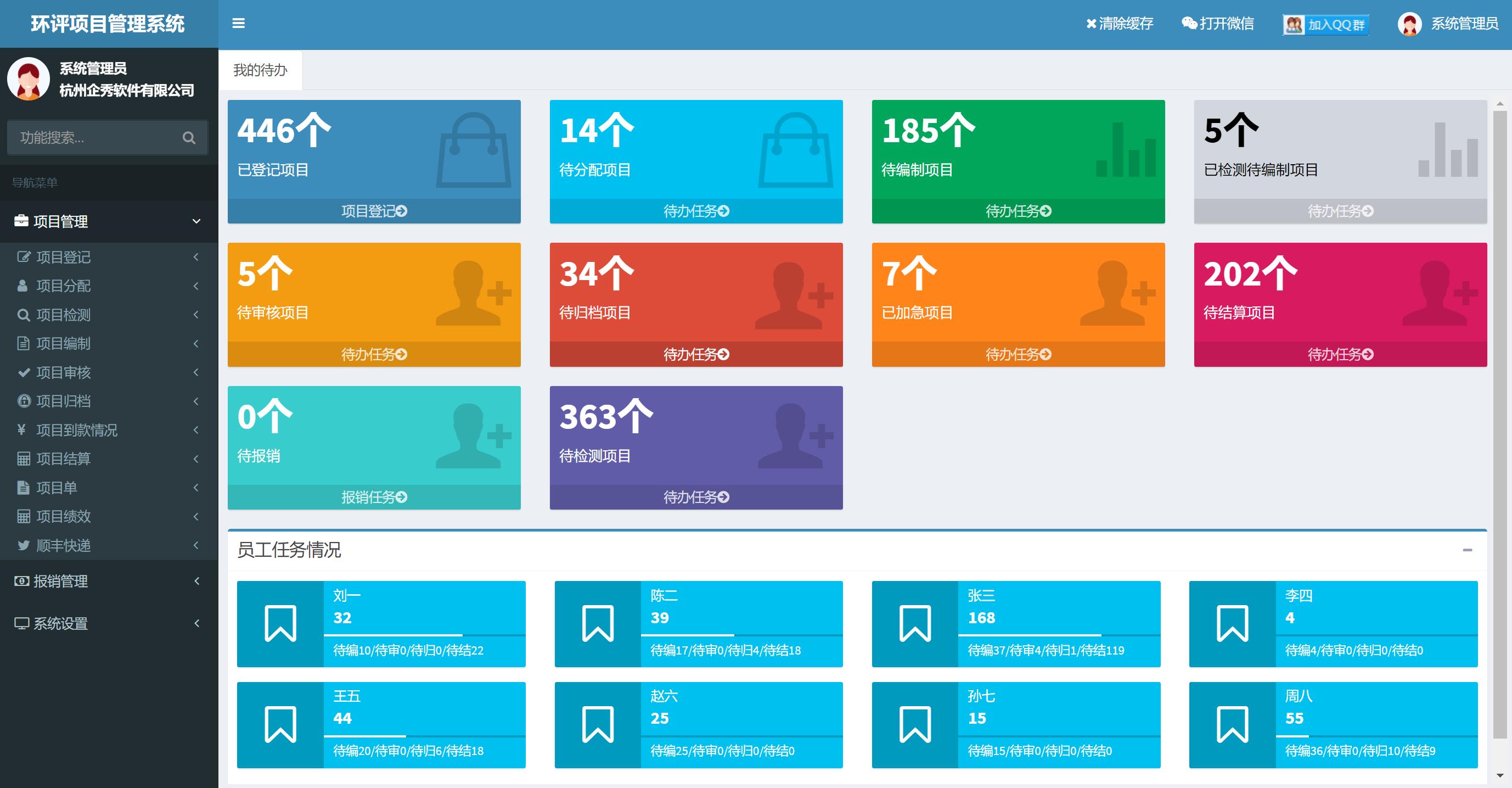The image size is (1512, 788).
Task: Open 待办任务 link on 待分配项目 card
Action: (x=696, y=211)
